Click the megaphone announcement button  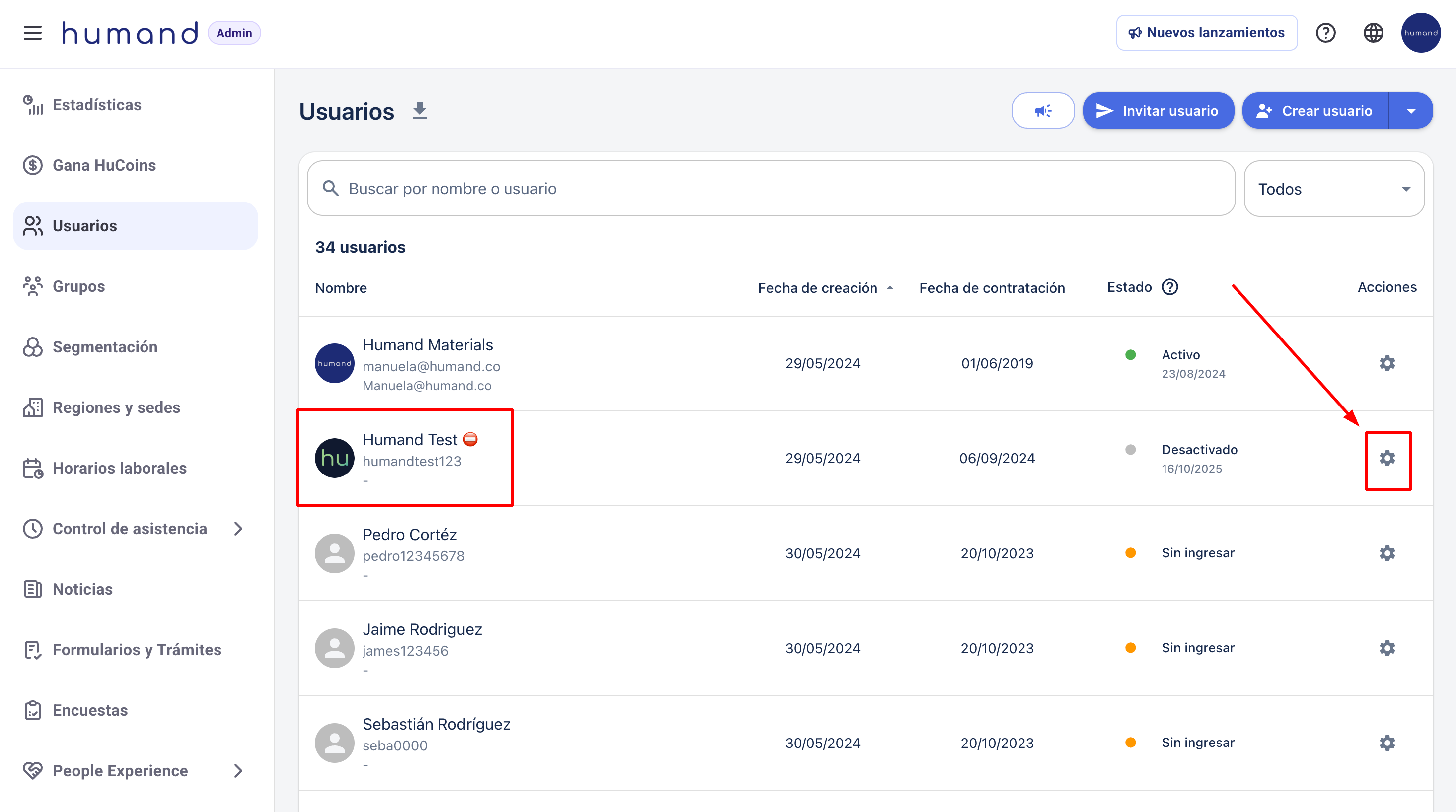pos(1043,111)
